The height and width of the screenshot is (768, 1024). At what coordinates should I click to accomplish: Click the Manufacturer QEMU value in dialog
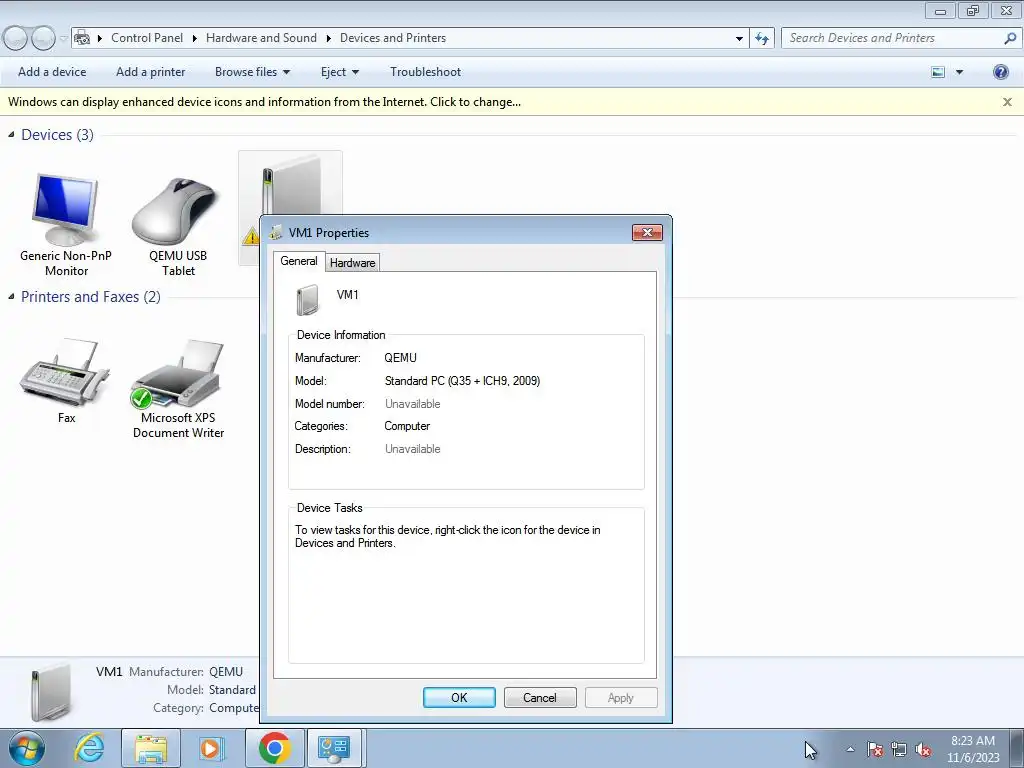(x=400, y=358)
